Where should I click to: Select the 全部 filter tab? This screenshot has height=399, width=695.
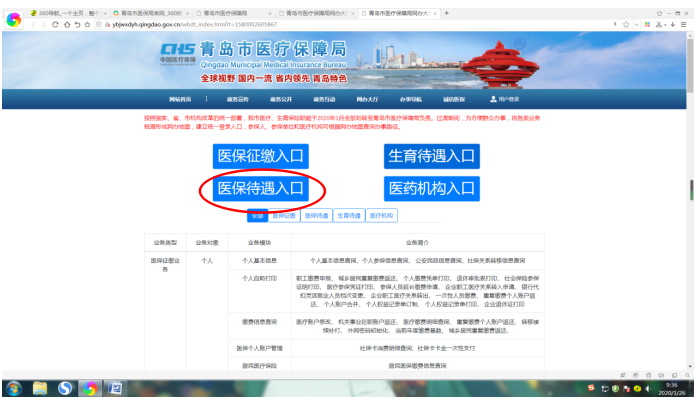[258, 215]
